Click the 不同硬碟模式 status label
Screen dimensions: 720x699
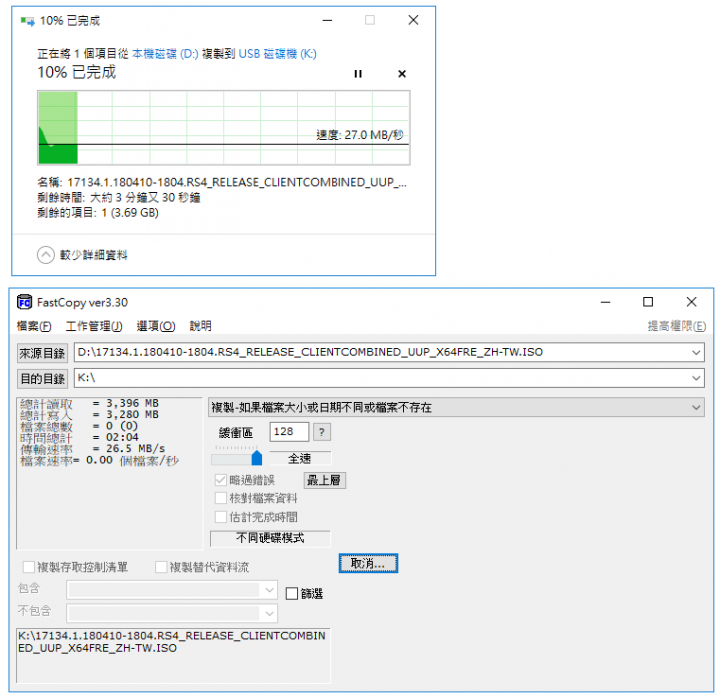pyautogui.click(x=270, y=538)
